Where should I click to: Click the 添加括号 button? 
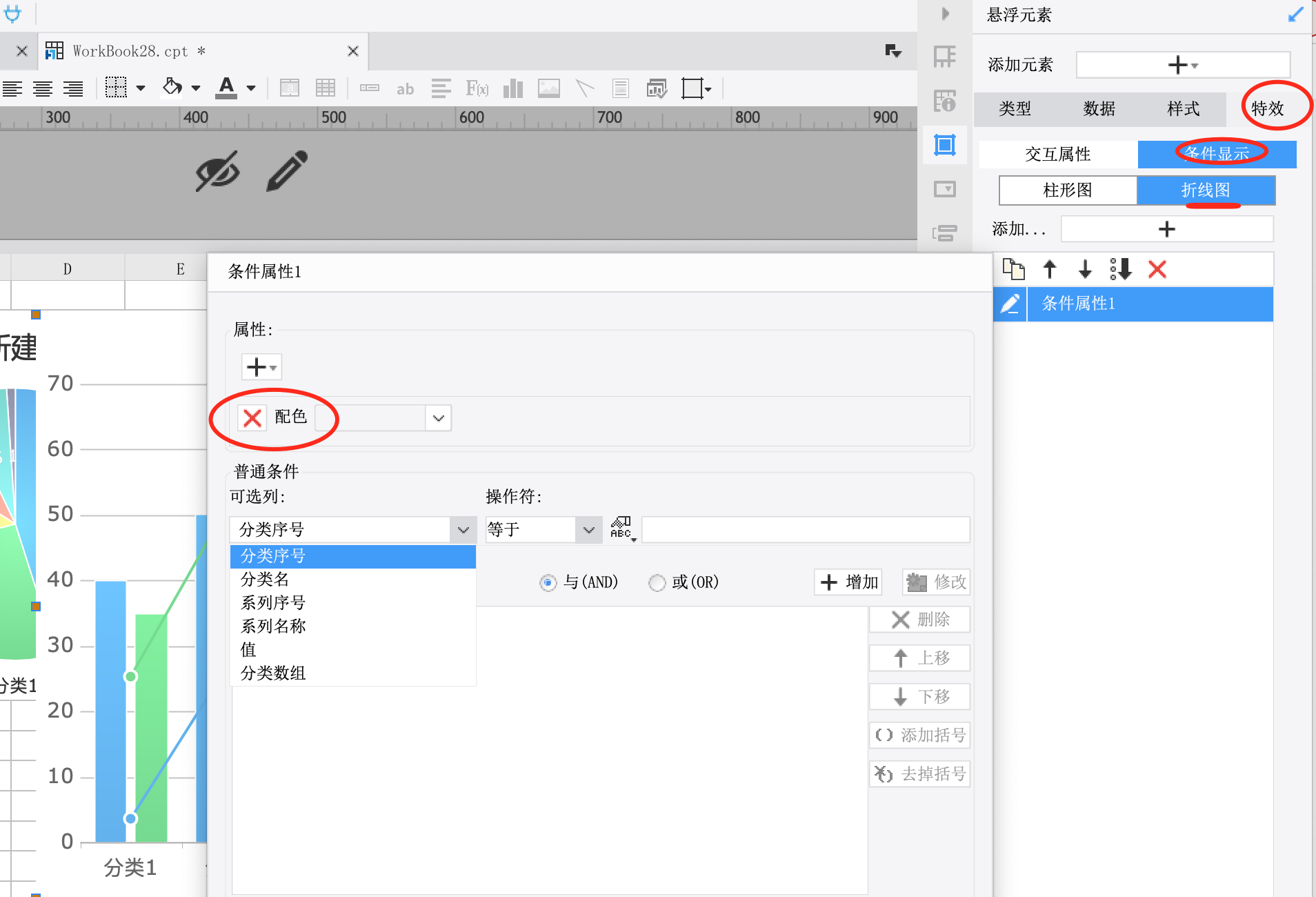[920, 736]
